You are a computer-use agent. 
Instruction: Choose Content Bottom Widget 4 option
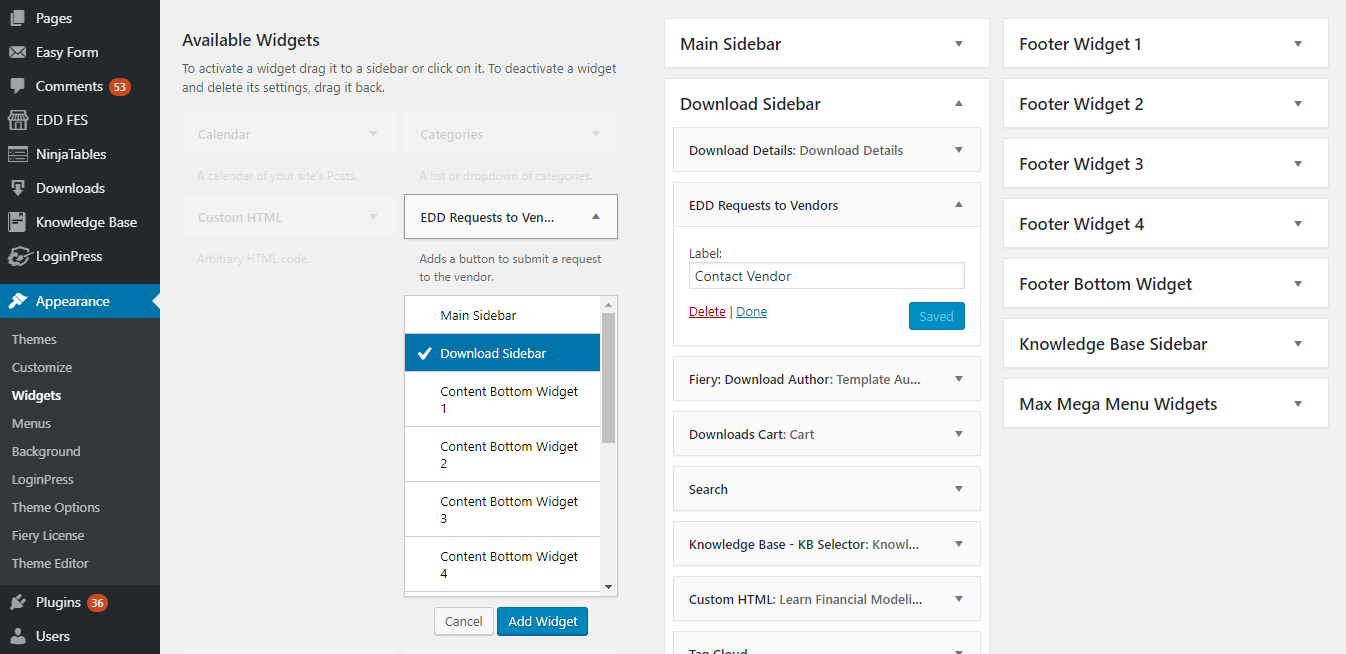click(x=502, y=564)
